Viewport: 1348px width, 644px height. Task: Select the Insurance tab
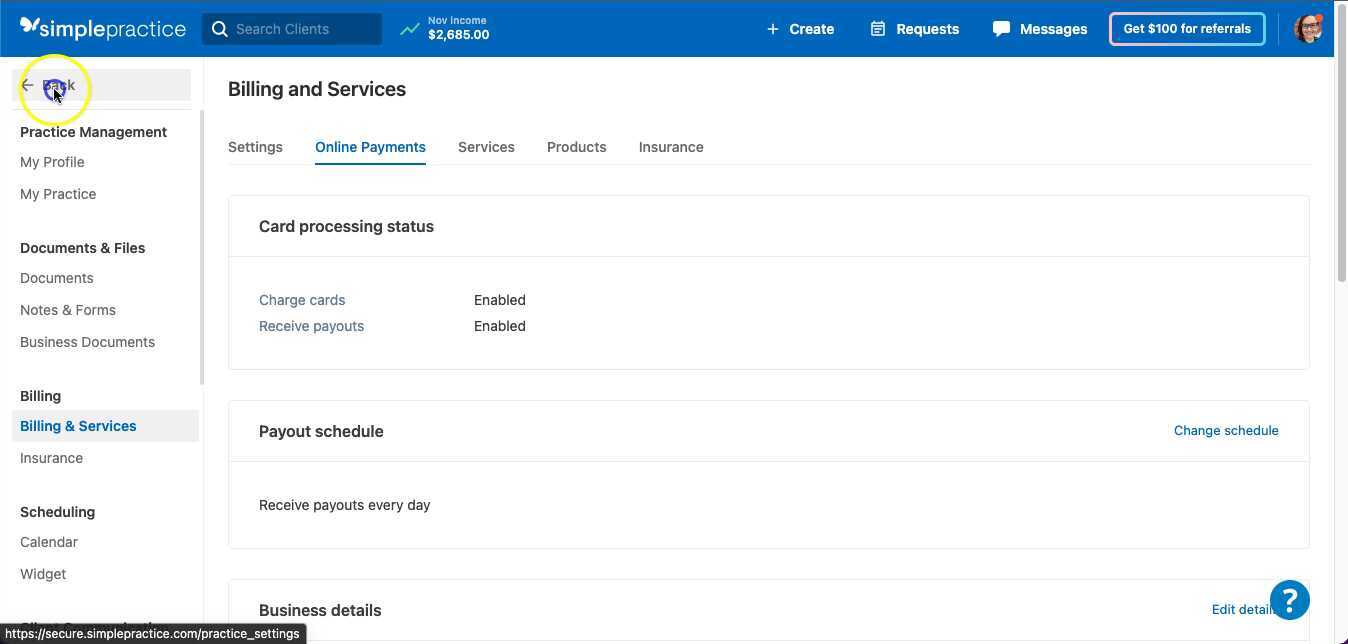point(670,147)
